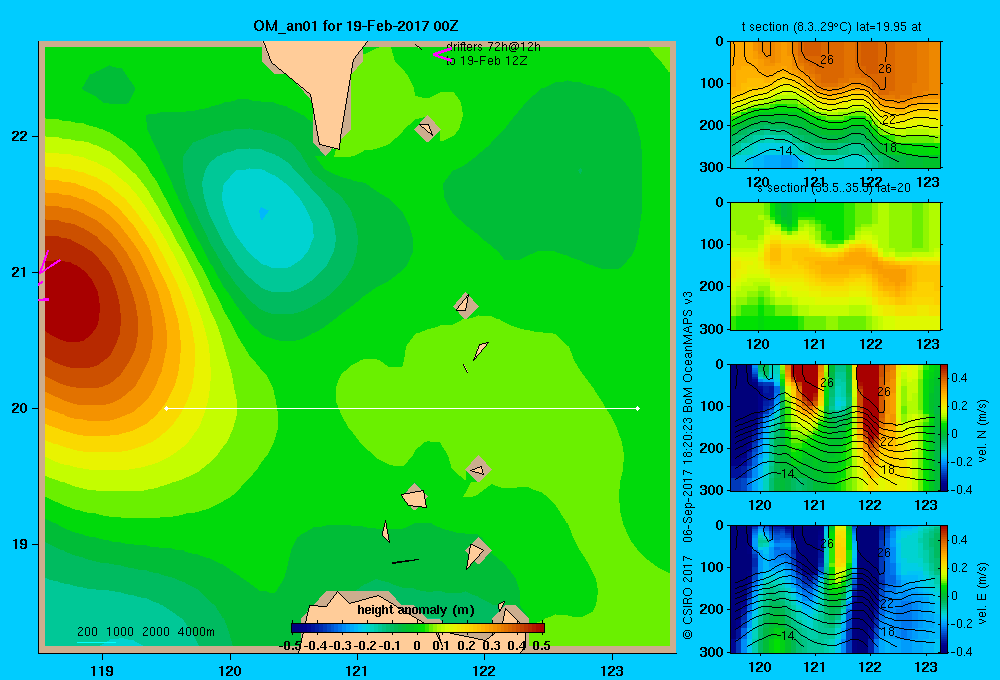The height and width of the screenshot is (680, 1000).
Task: Click latitude label 20 on the main map
Action: (19, 408)
